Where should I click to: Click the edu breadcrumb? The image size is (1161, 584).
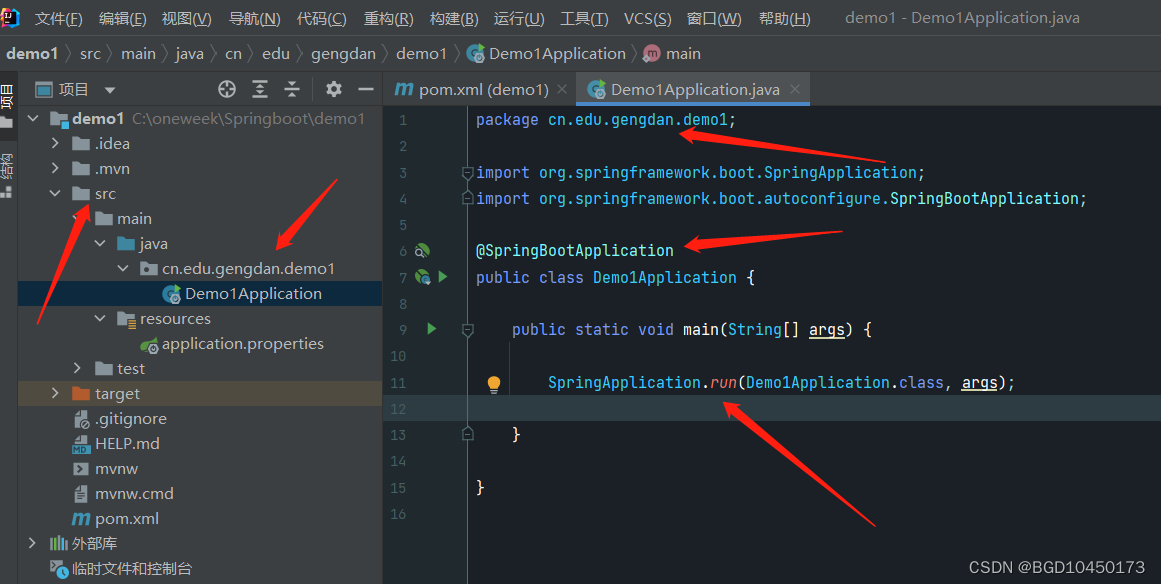click(276, 54)
